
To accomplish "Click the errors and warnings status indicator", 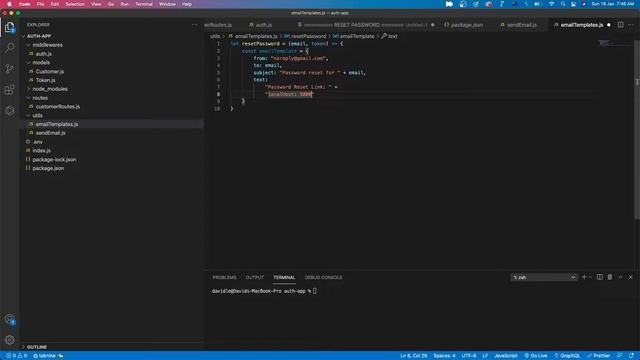I will [16, 356].
